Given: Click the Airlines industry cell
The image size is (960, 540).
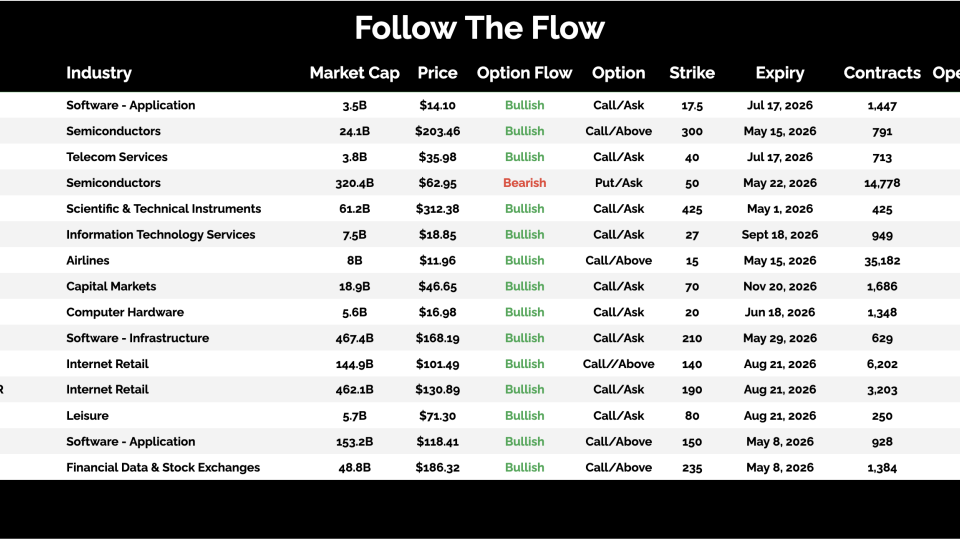Looking at the screenshot, I should tap(88, 260).
